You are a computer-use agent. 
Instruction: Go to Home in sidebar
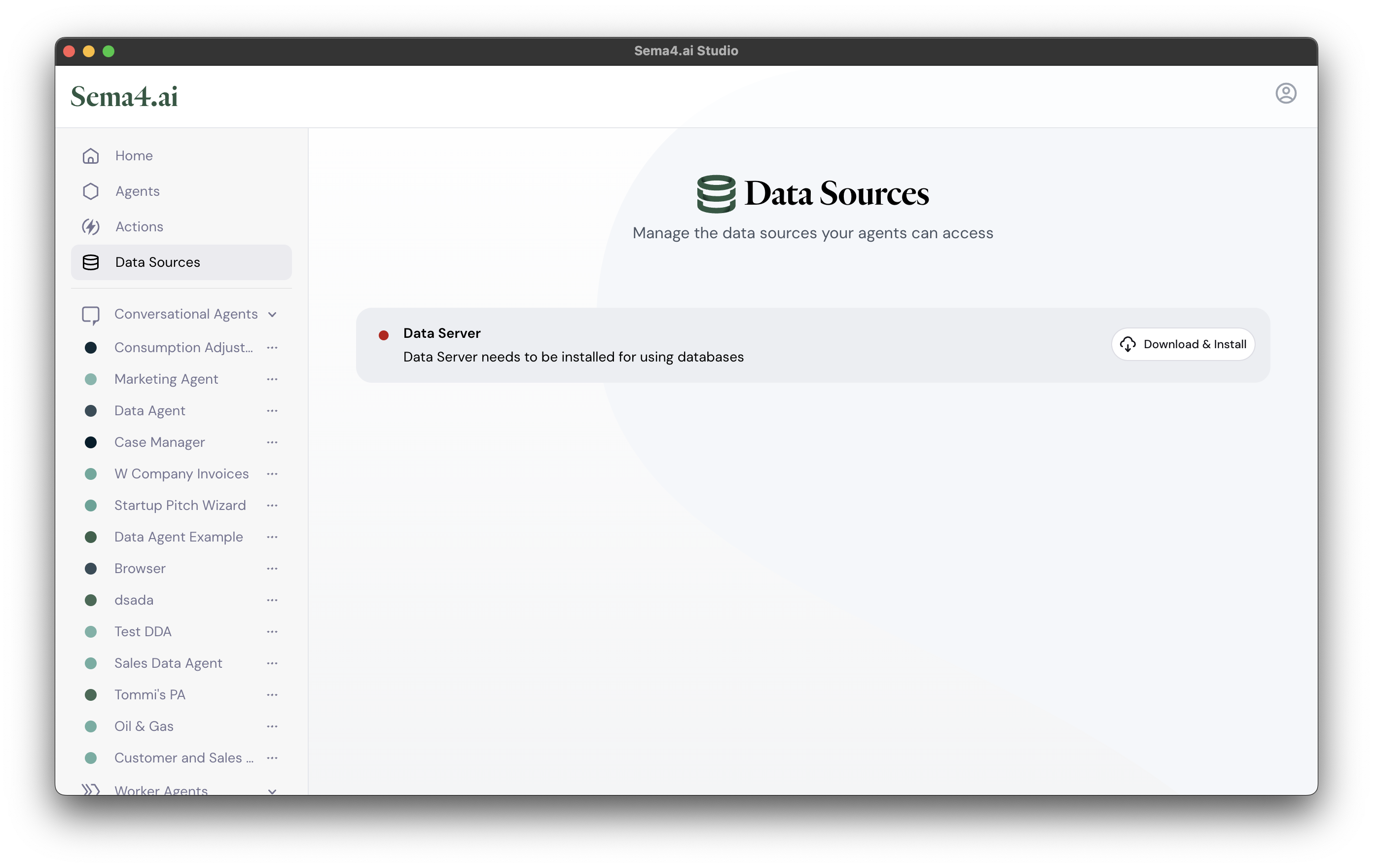pos(181,156)
